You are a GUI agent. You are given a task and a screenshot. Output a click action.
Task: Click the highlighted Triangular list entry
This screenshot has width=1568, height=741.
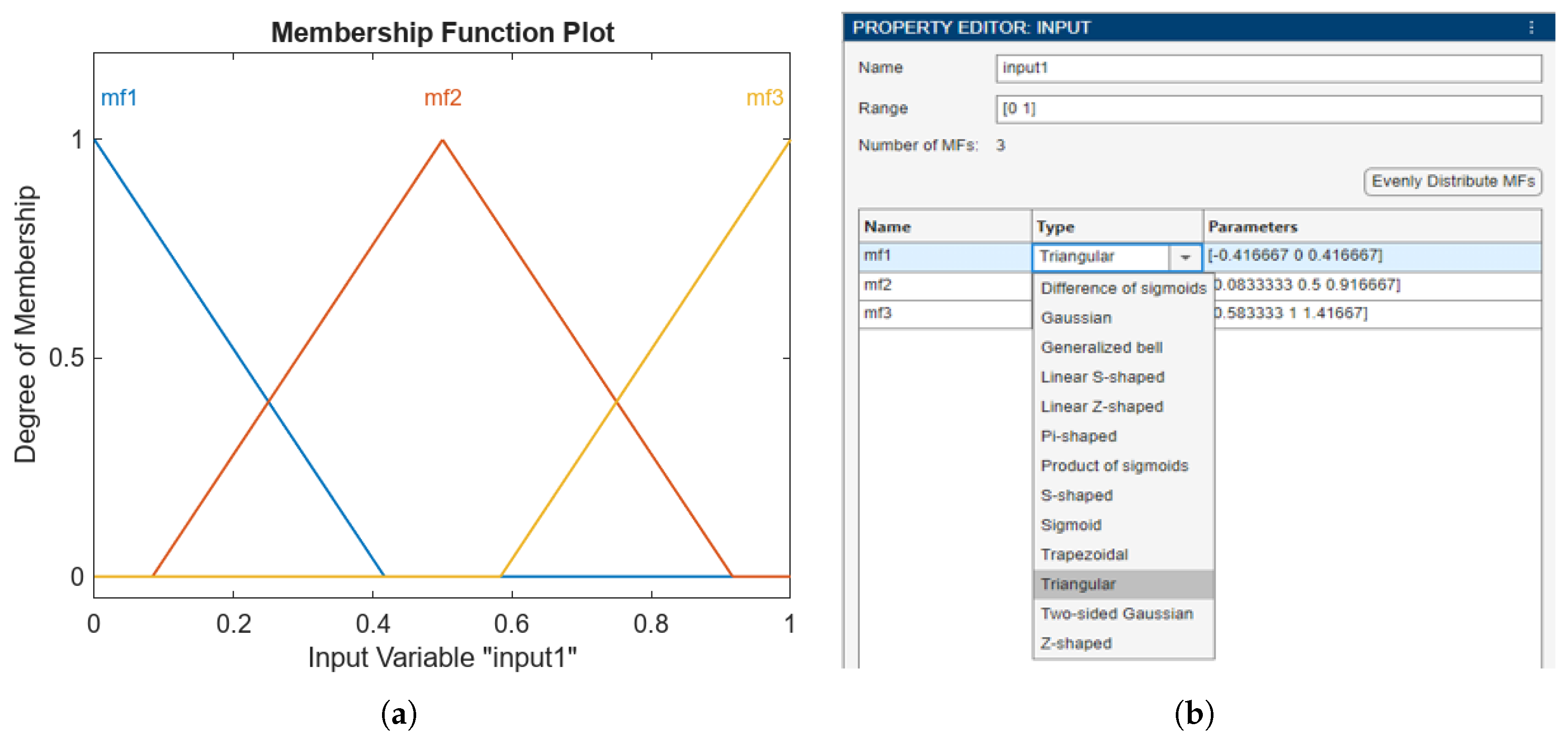[1078, 584]
